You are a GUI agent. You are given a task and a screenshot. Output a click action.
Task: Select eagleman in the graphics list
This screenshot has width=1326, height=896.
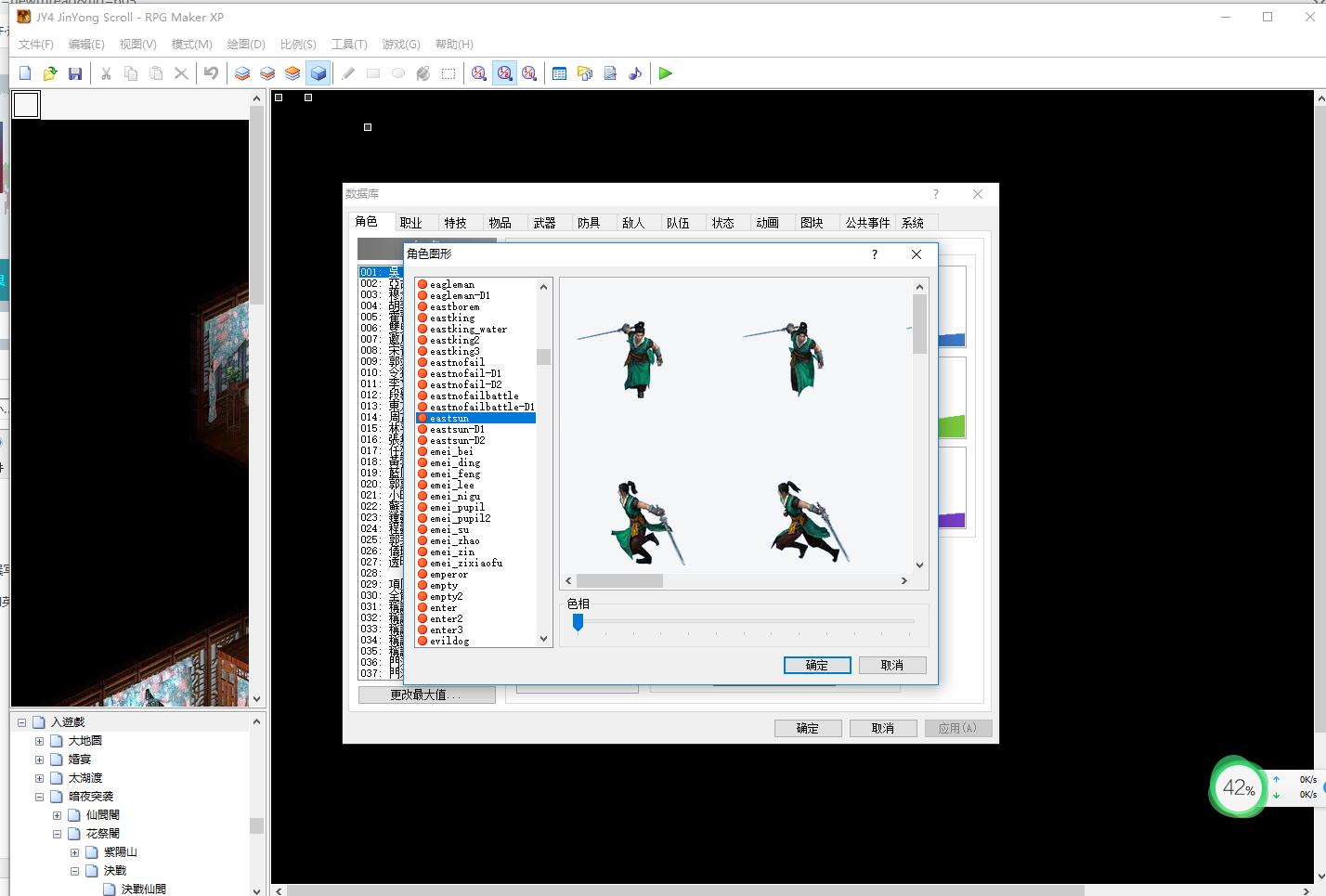[452, 284]
